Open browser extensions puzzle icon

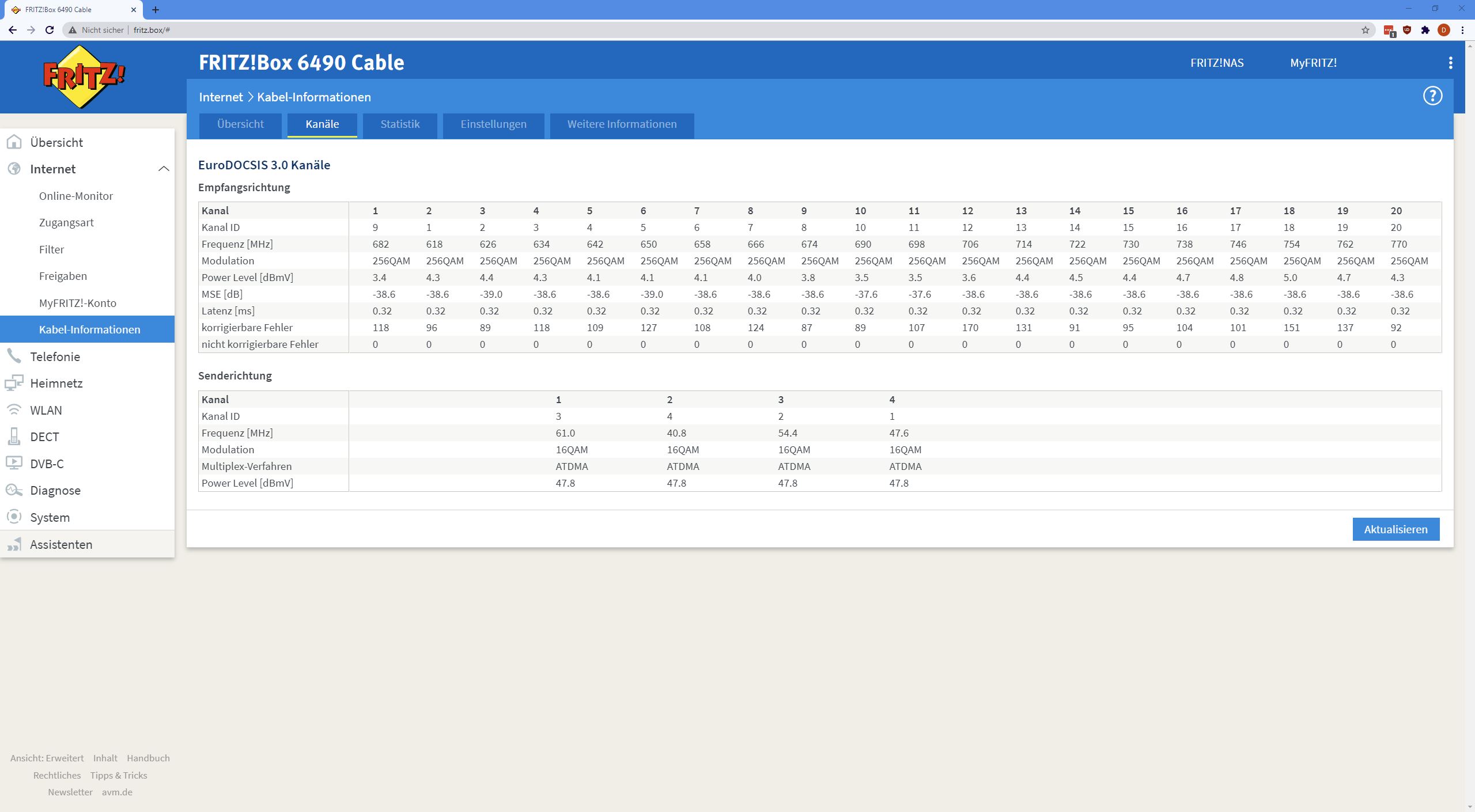[x=1425, y=30]
